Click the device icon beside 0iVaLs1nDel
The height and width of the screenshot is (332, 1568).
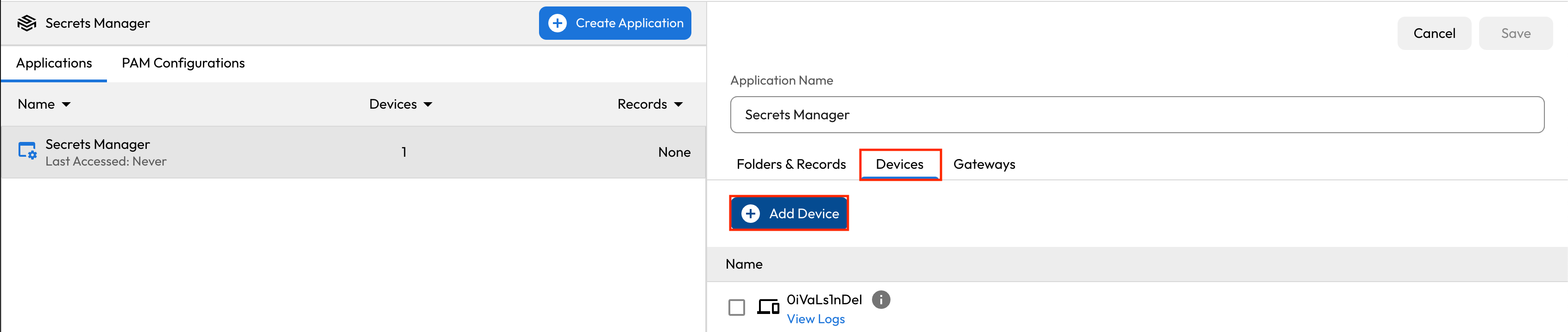[768, 307]
